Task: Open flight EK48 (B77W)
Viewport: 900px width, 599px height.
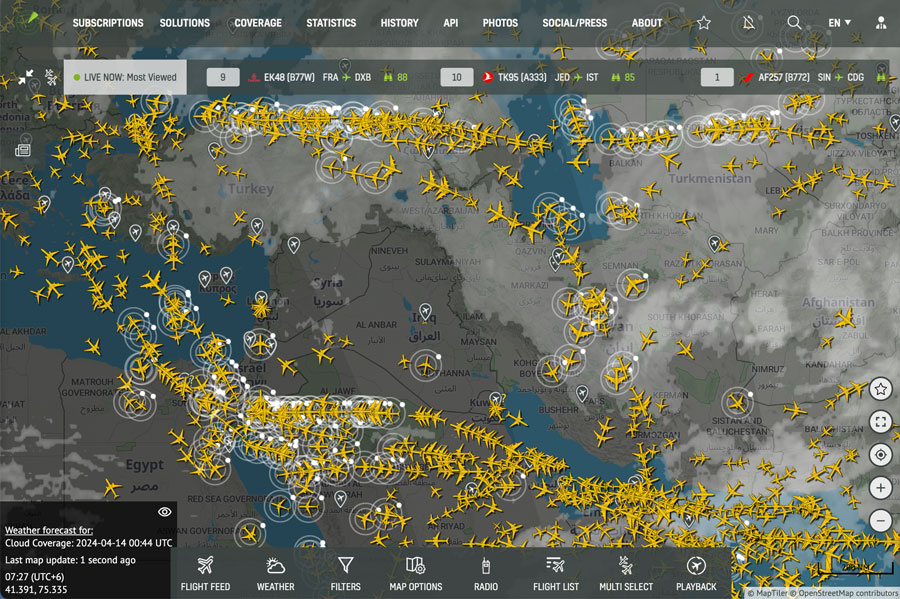Action: click(x=289, y=77)
